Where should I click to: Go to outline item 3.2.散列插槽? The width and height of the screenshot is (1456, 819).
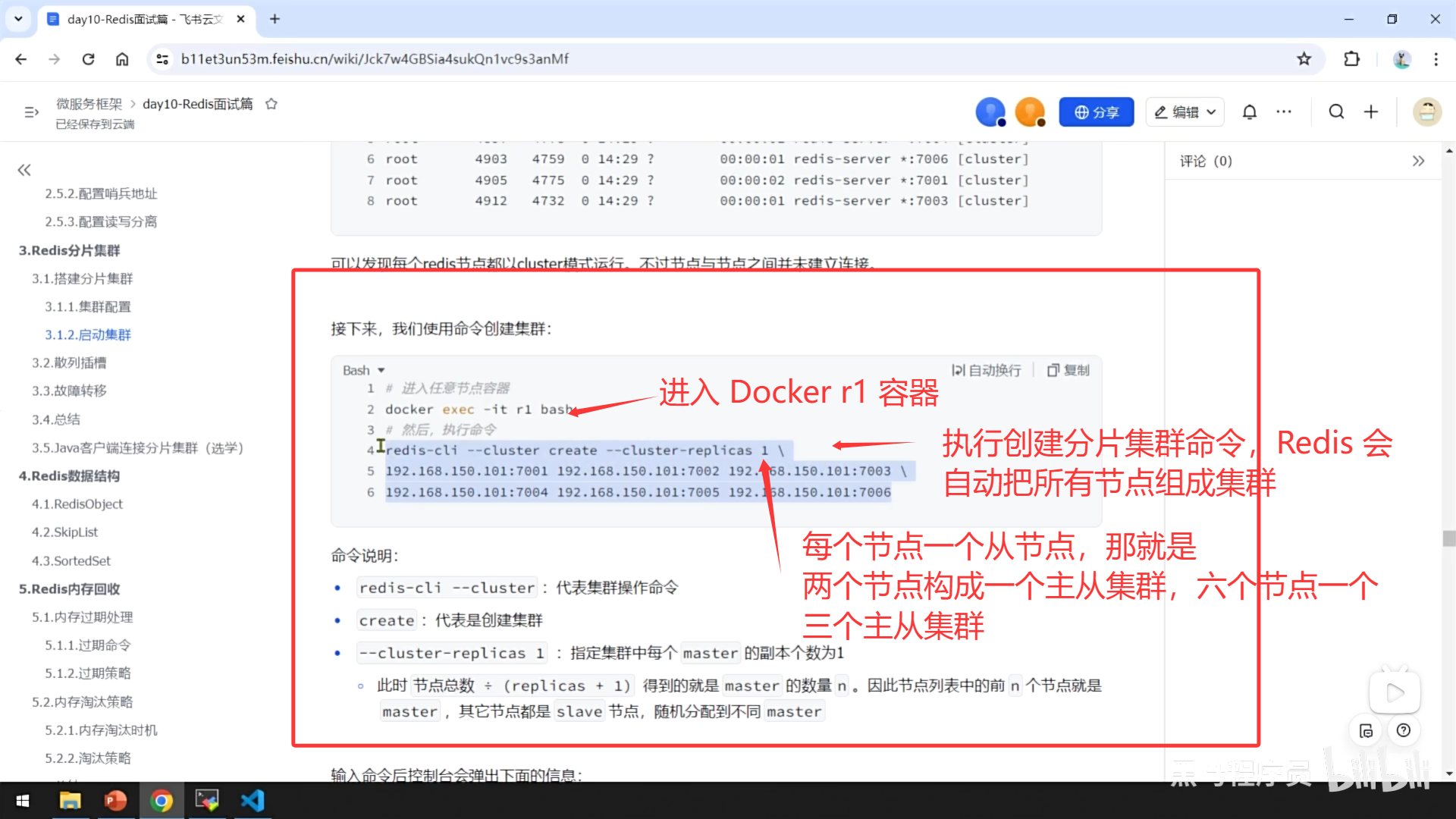coord(69,362)
